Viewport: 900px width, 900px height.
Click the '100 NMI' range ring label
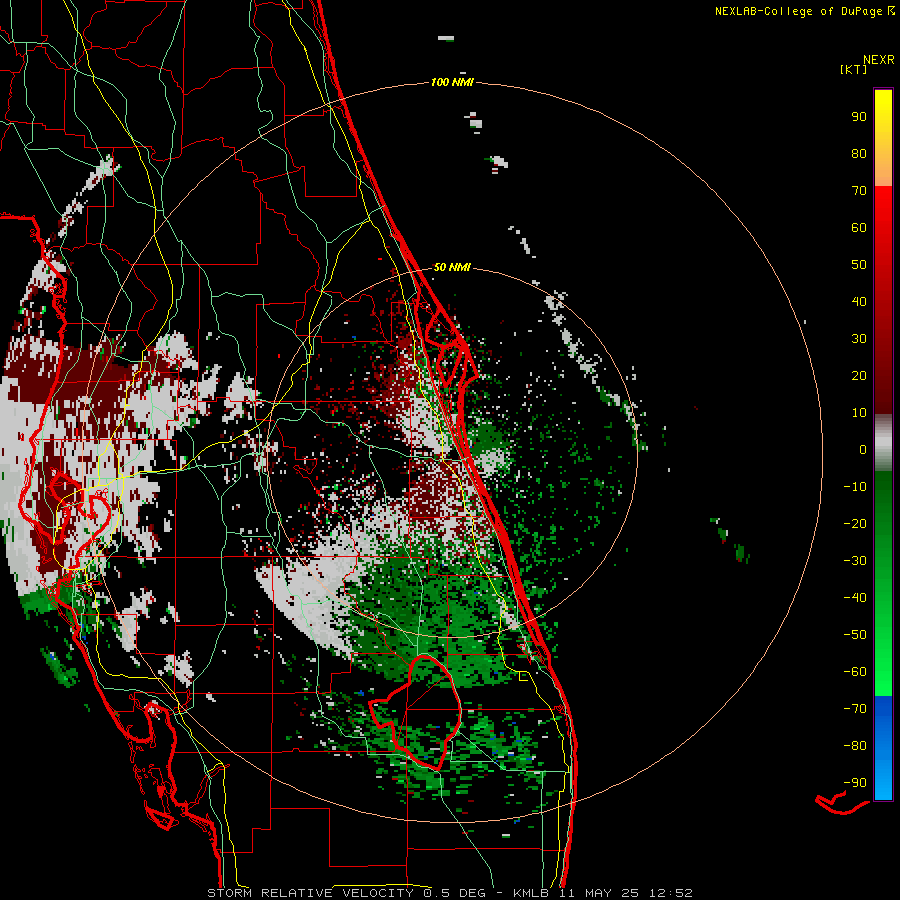click(x=452, y=82)
